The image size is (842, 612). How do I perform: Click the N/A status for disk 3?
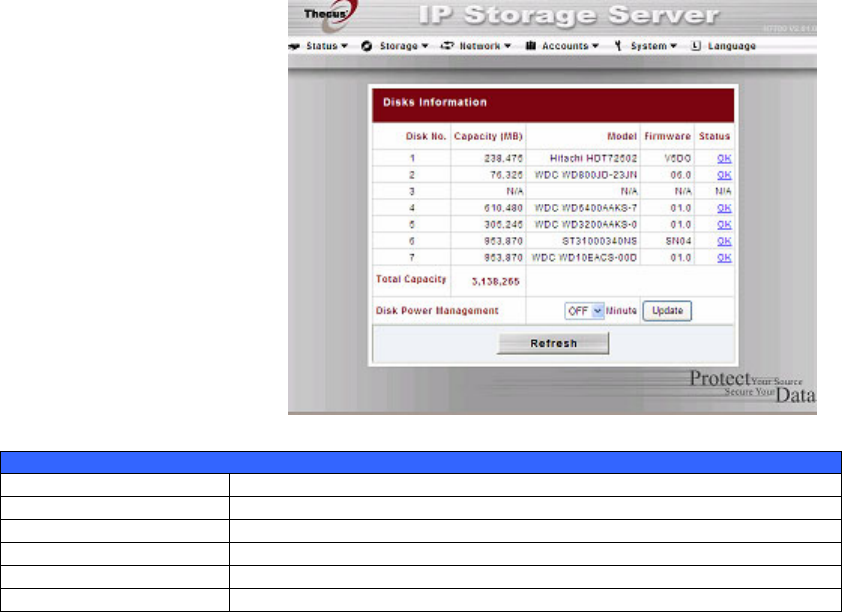coord(723,192)
